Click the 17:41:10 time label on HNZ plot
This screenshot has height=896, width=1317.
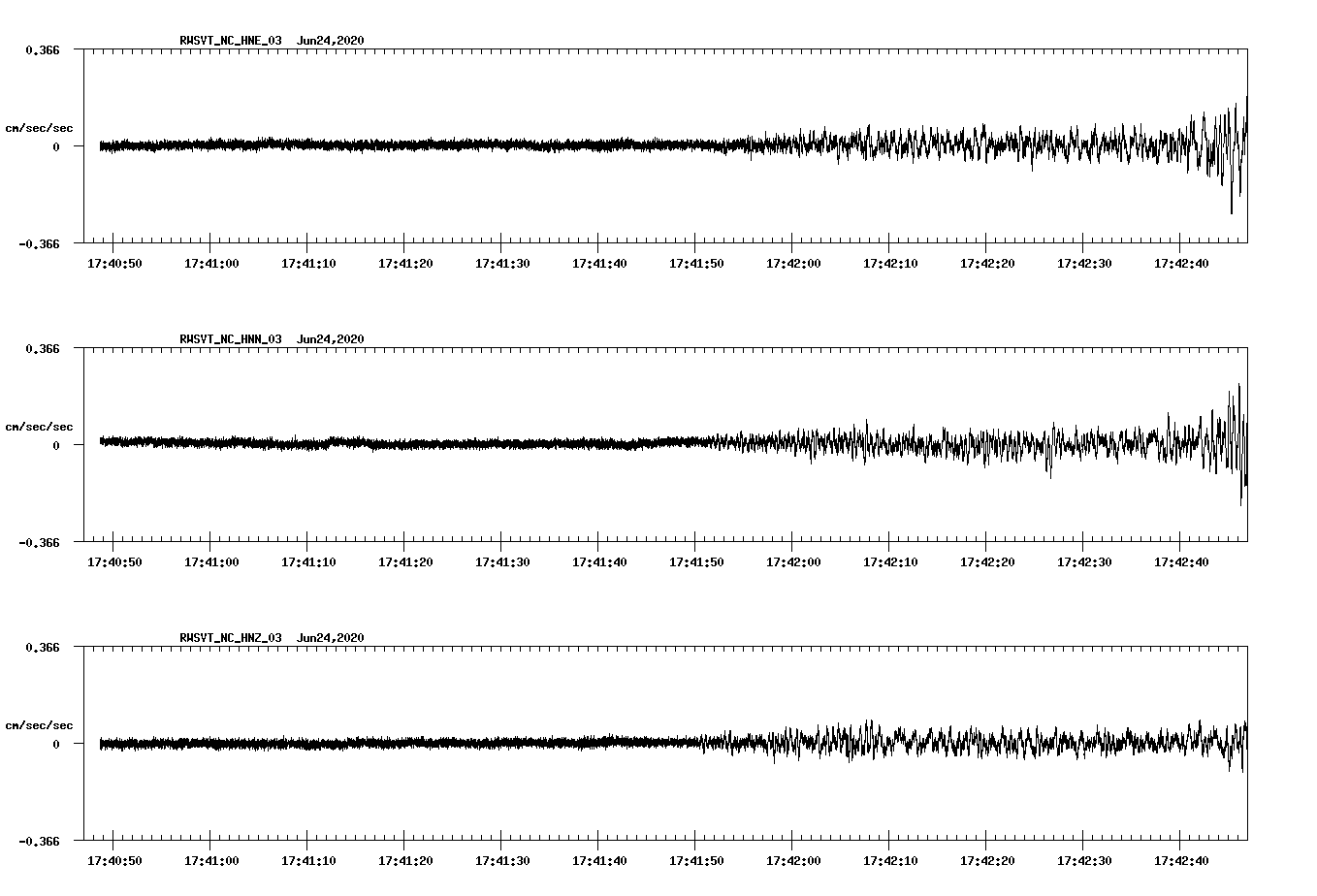(308, 861)
